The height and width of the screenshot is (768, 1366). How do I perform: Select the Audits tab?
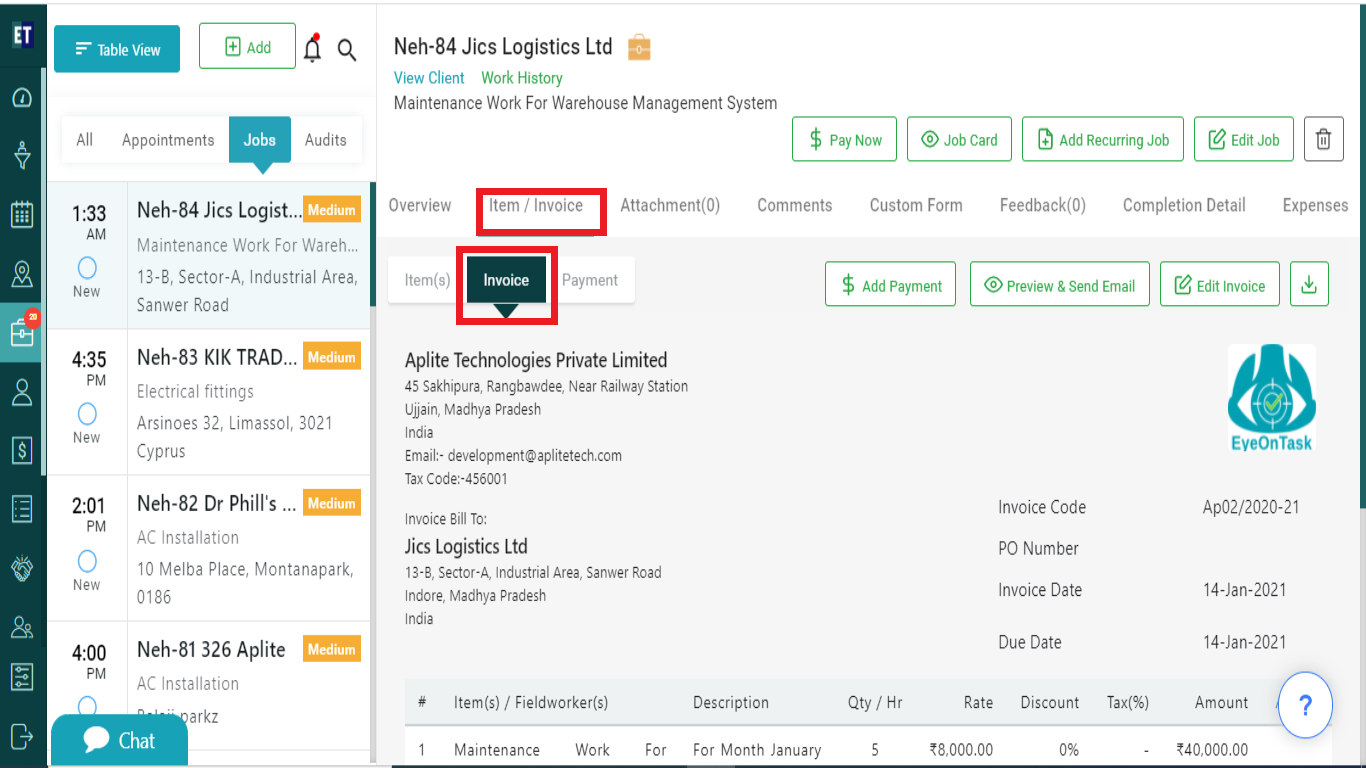[326, 140]
